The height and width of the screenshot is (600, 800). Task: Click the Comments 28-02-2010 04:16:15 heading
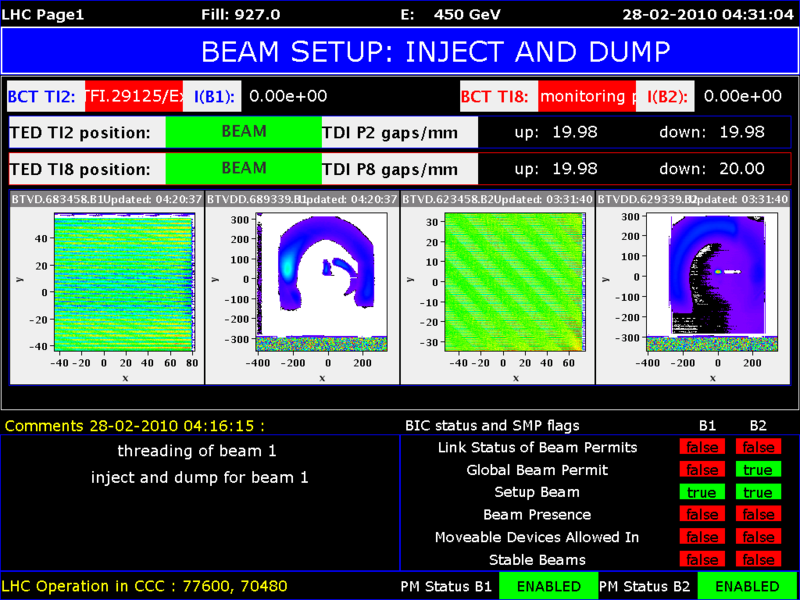coord(134,426)
